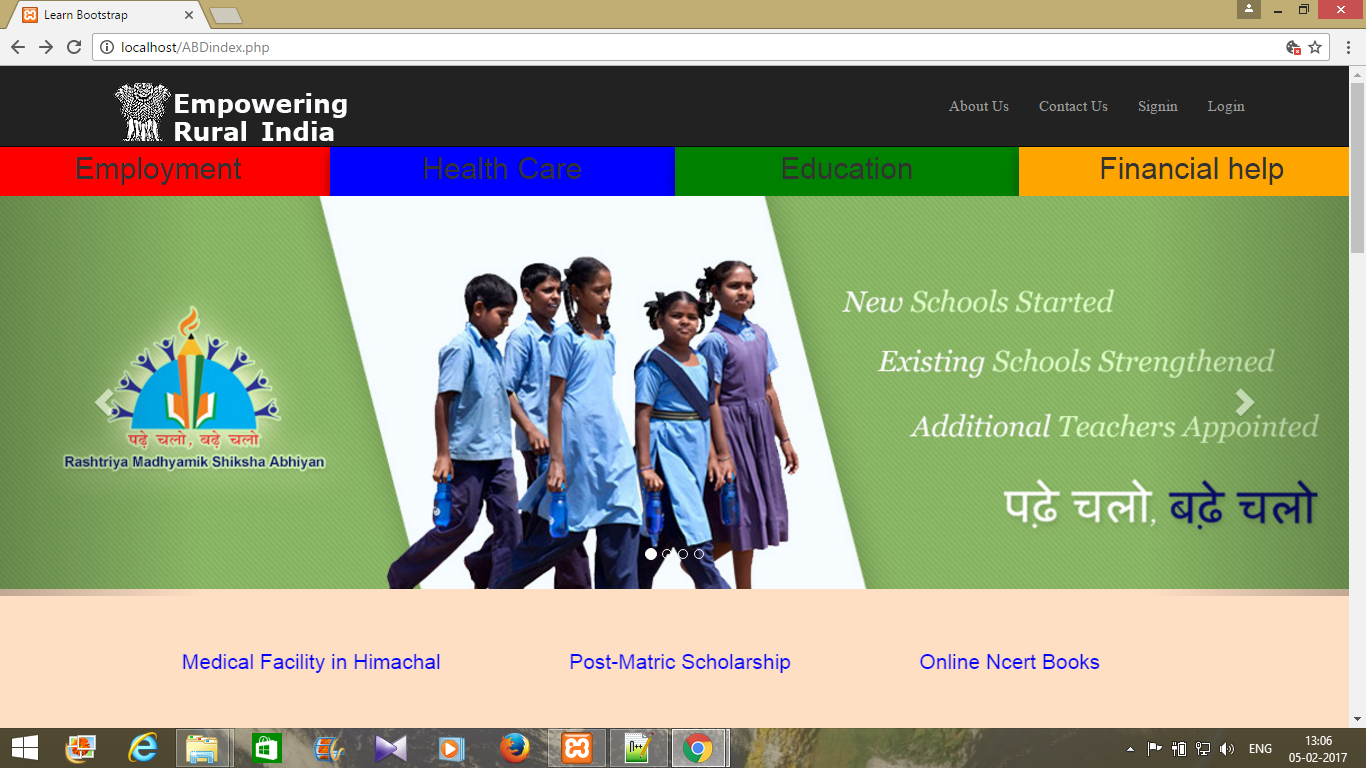Viewport: 1366px width, 768px height.
Task: Jump to the last carousel slide dot
Action: [x=698, y=552]
